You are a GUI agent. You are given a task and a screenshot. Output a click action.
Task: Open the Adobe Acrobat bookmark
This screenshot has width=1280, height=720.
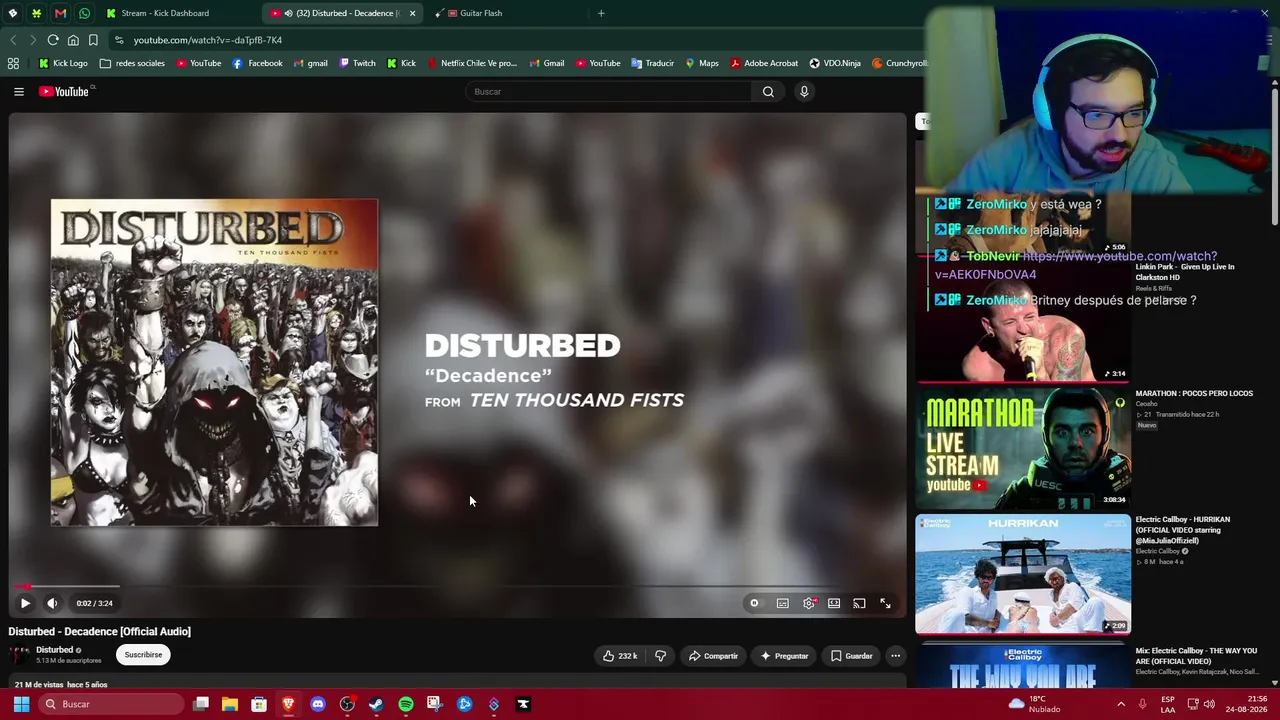[764, 63]
